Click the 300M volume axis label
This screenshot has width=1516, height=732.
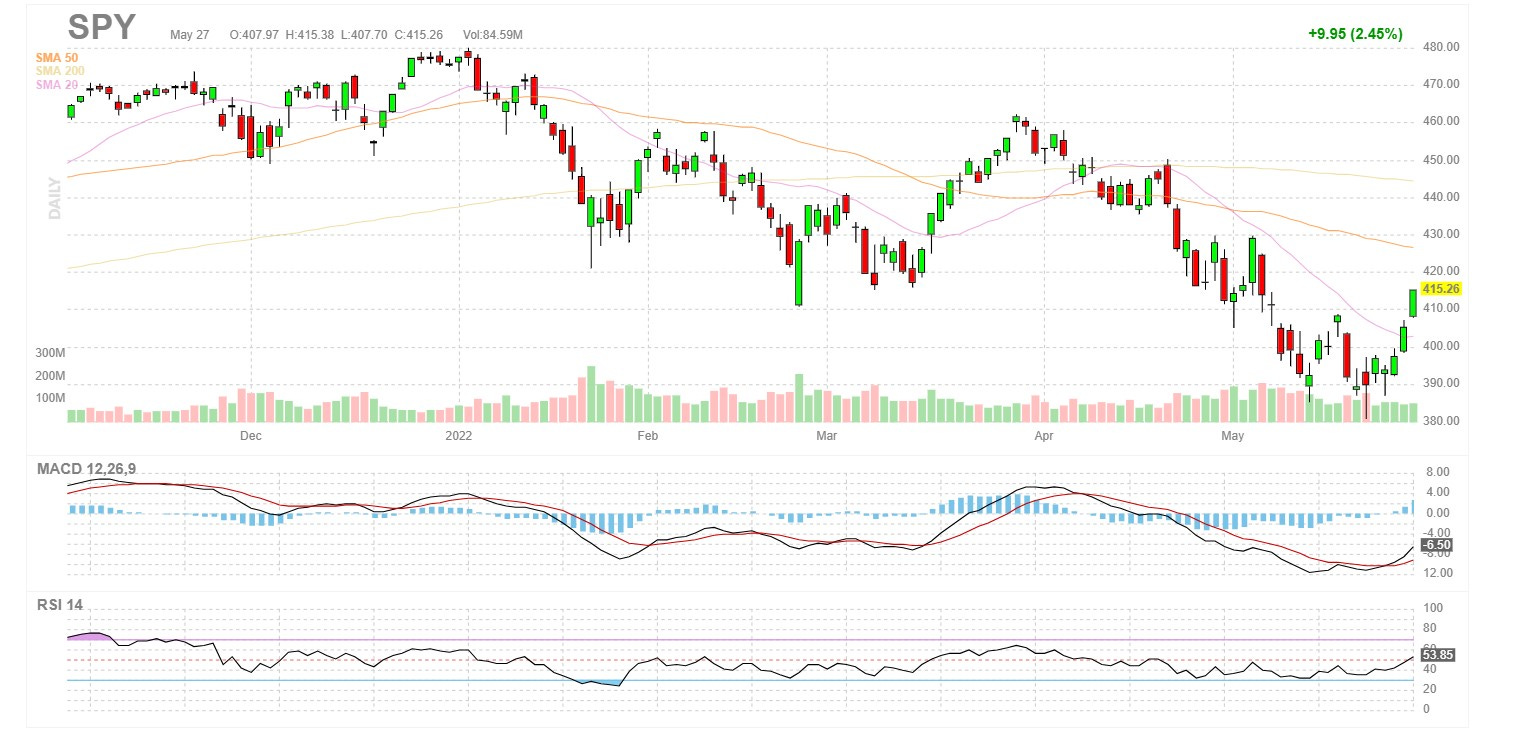pyautogui.click(x=52, y=353)
